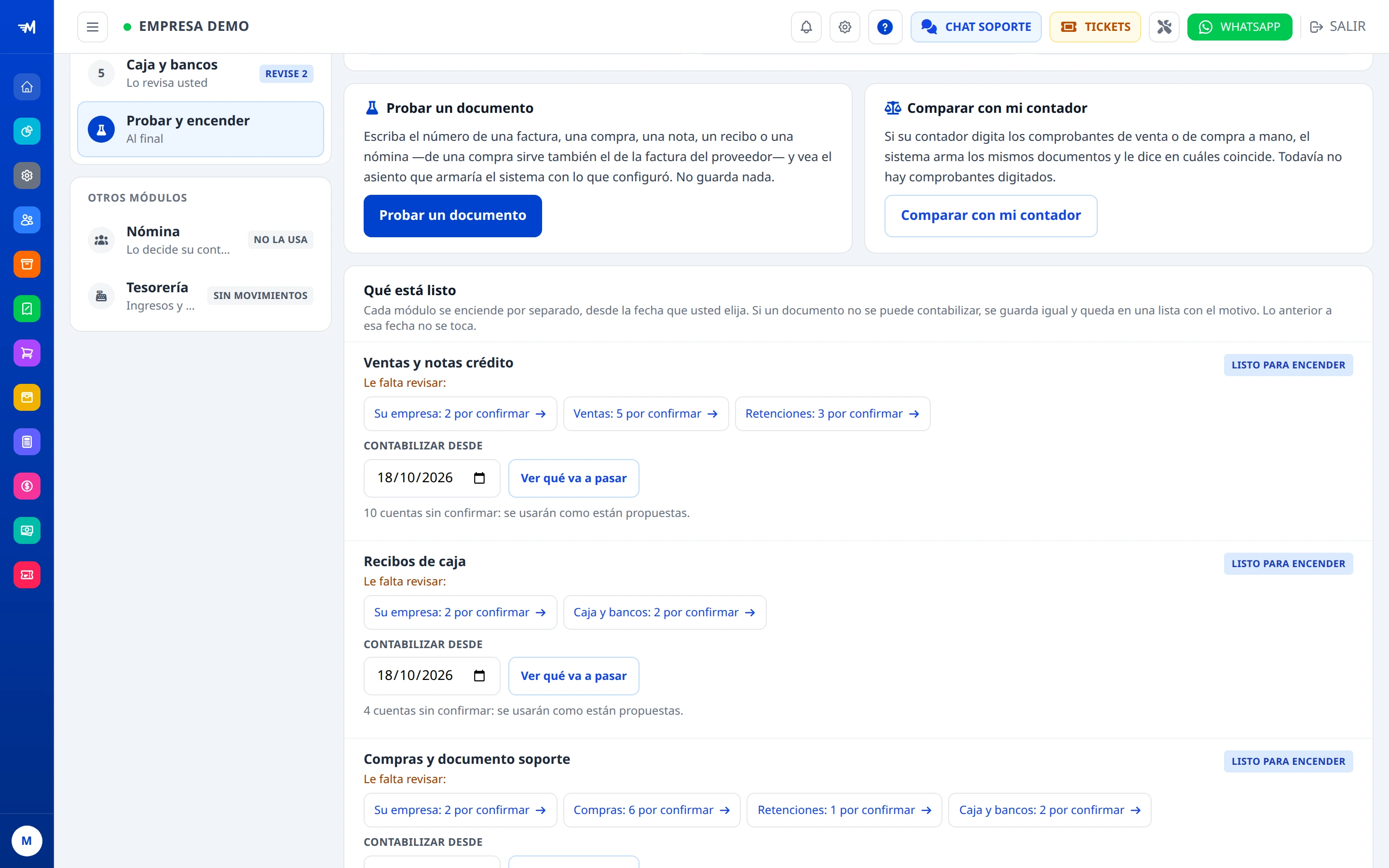Screen dimensions: 1389x868
Task: Open WhatsApp support button
Action: (1240, 27)
